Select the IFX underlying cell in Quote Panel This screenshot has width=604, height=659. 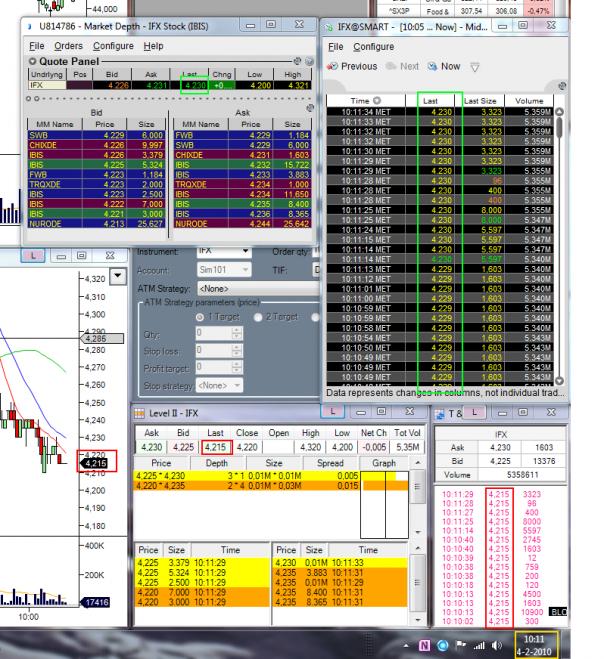(x=47, y=85)
